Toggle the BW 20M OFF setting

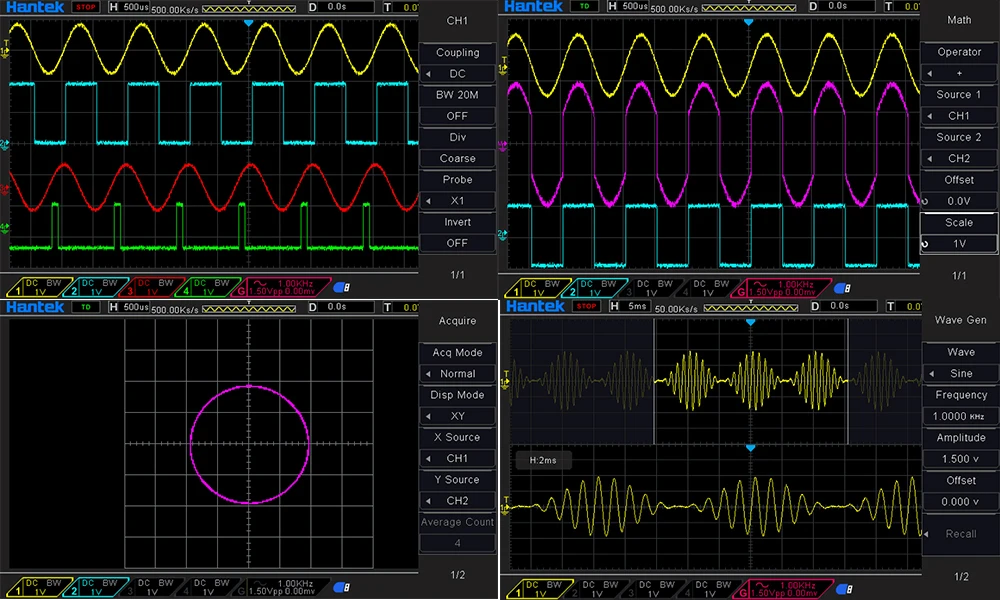click(457, 116)
